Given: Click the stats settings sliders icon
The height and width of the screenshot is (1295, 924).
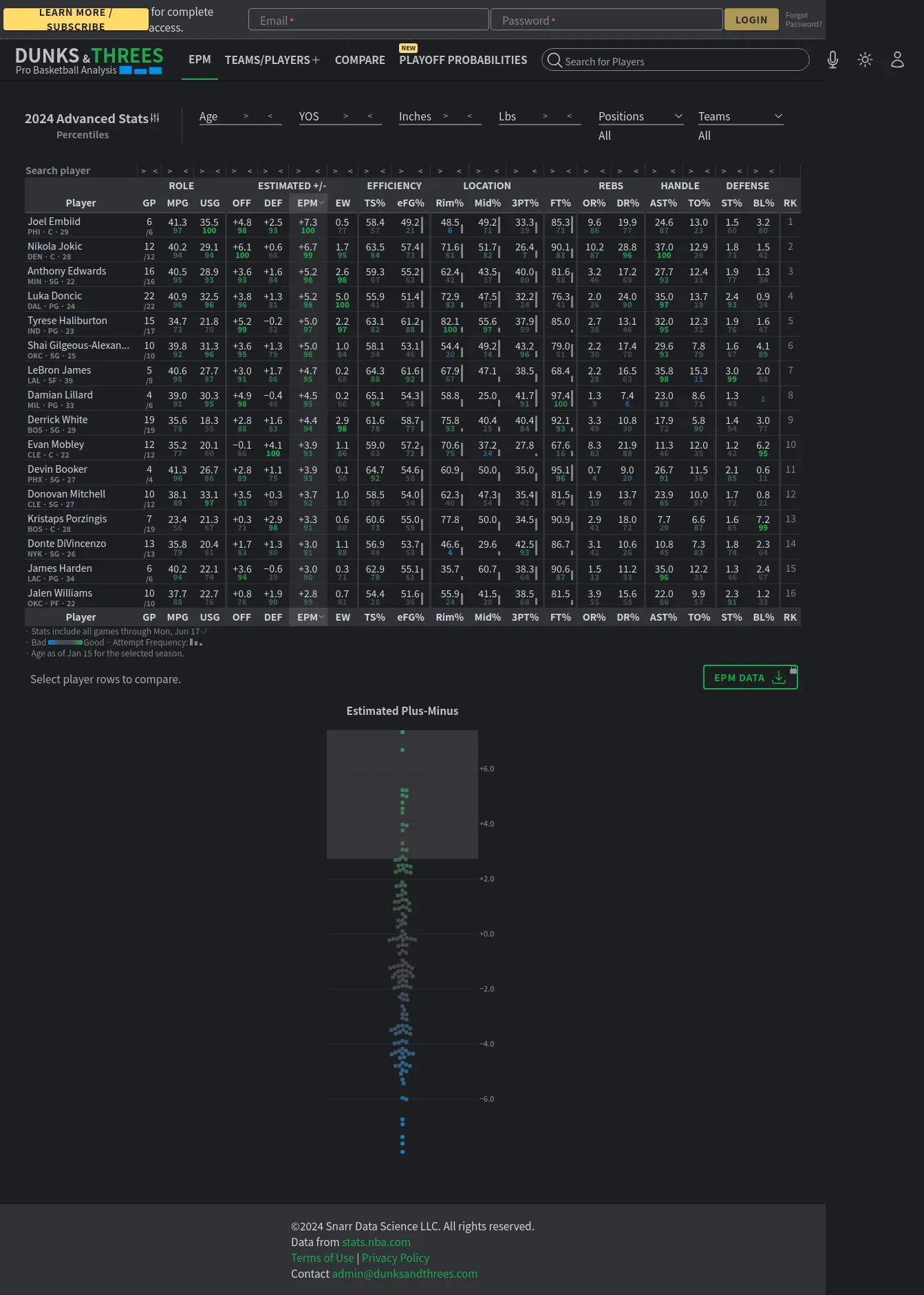Looking at the screenshot, I should click(155, 118).
